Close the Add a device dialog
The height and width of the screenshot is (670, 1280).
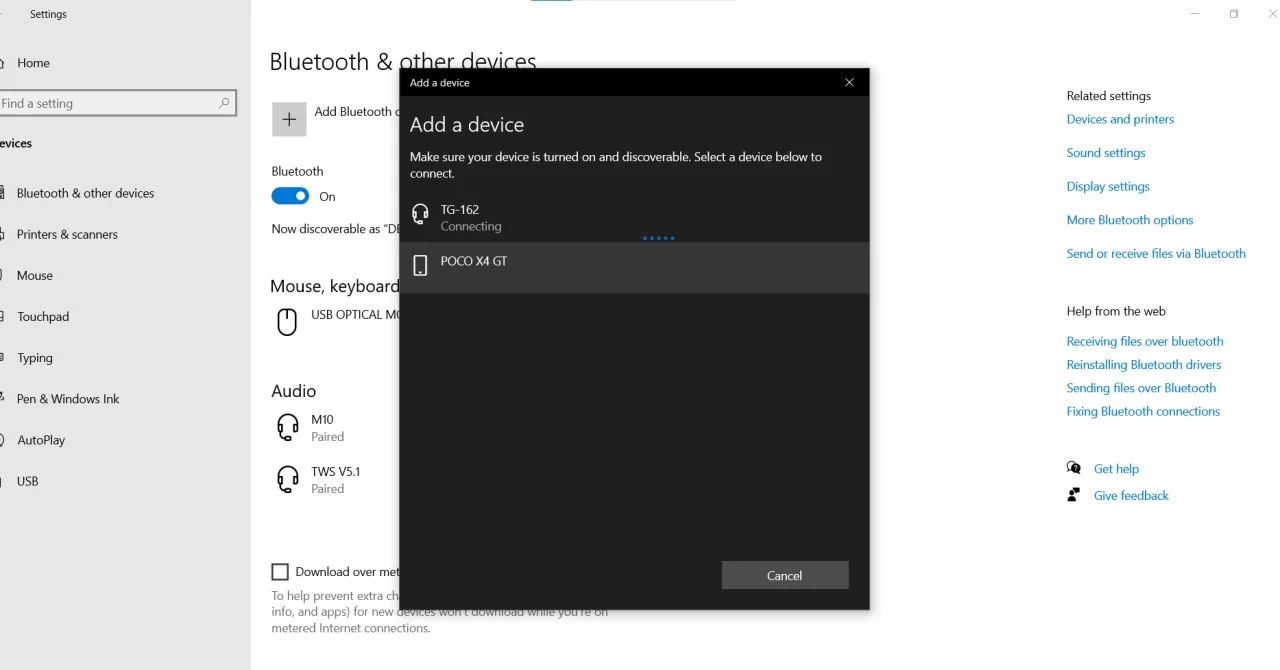(849, 82)
